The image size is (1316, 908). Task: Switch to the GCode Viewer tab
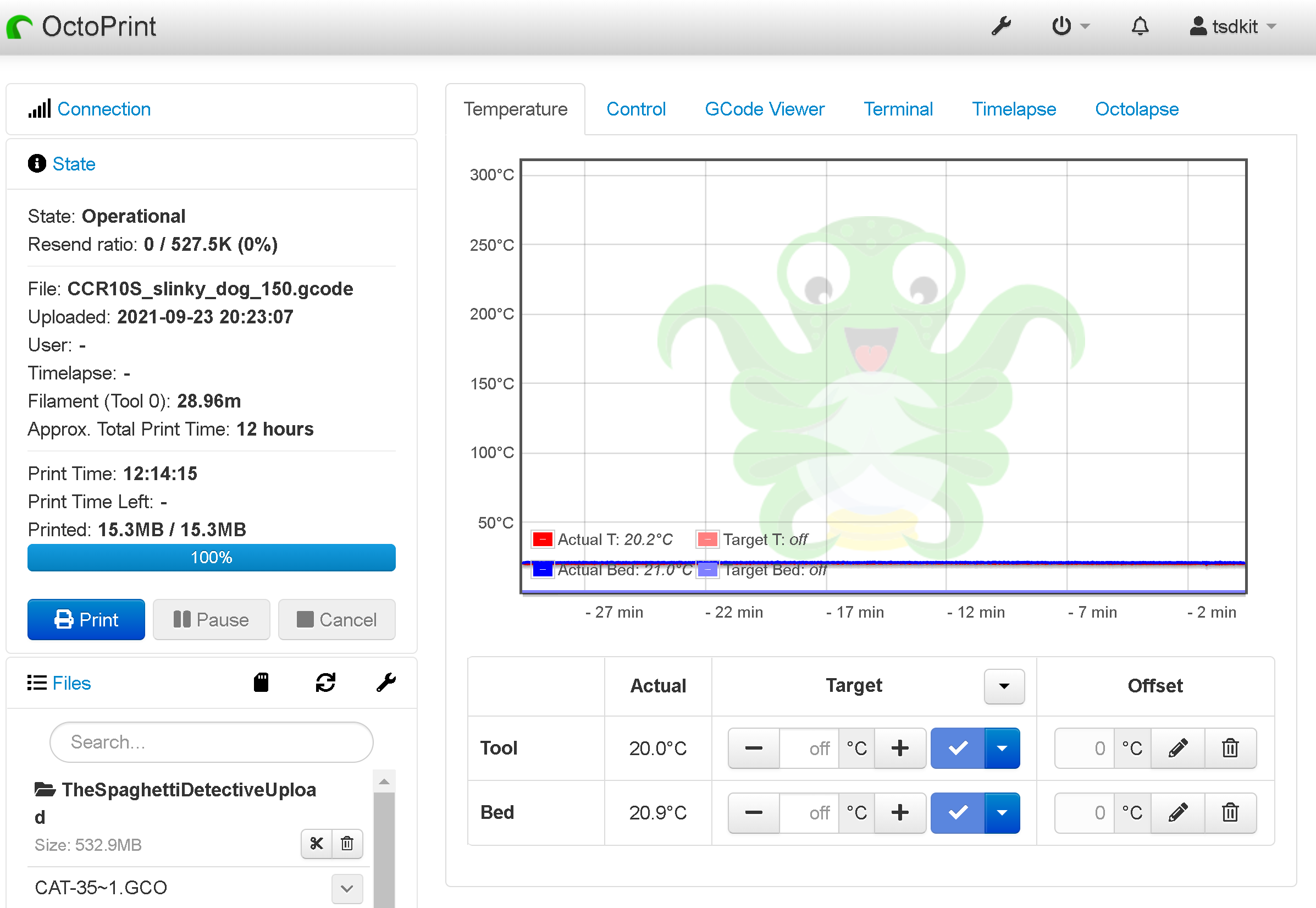[x=763, y=109]
